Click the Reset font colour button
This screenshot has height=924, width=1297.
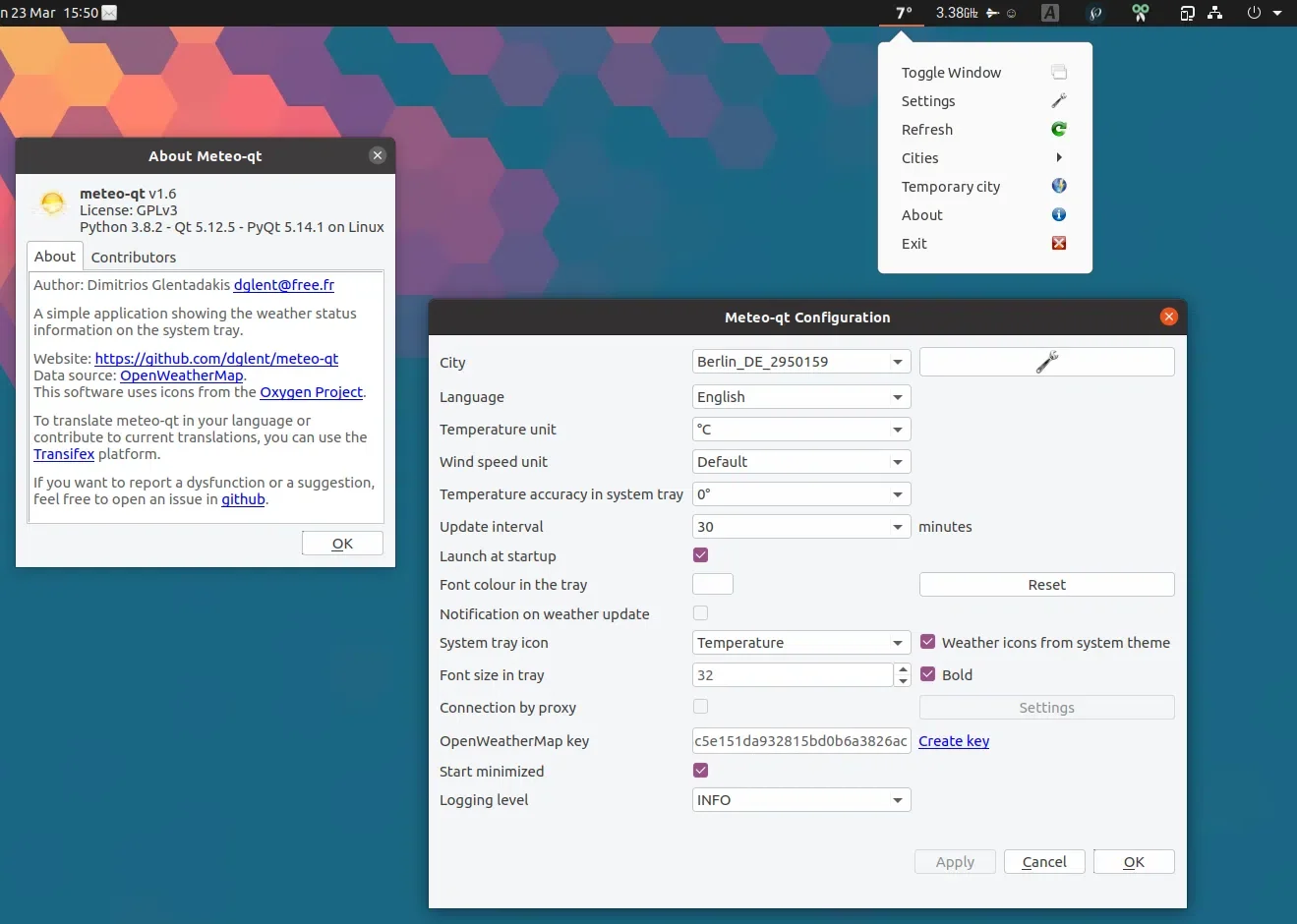(1046, 585)
